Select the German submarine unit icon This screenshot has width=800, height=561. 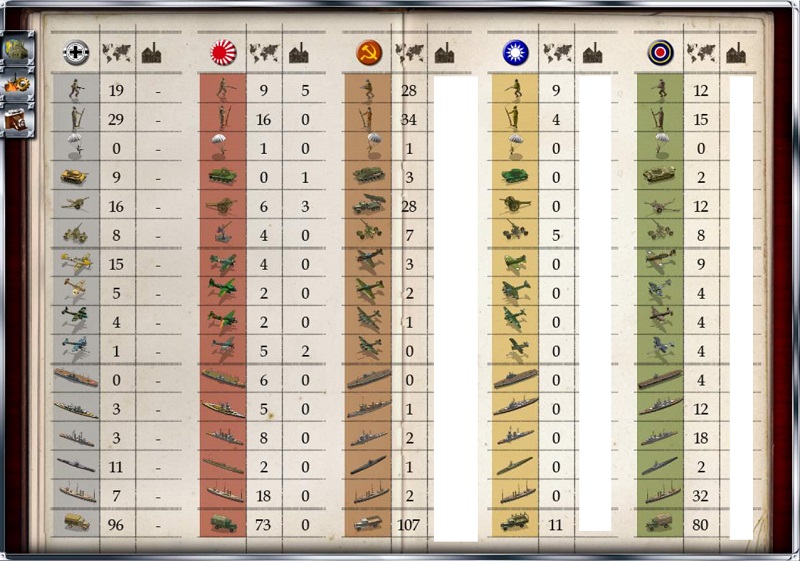[x=76, y=465]
